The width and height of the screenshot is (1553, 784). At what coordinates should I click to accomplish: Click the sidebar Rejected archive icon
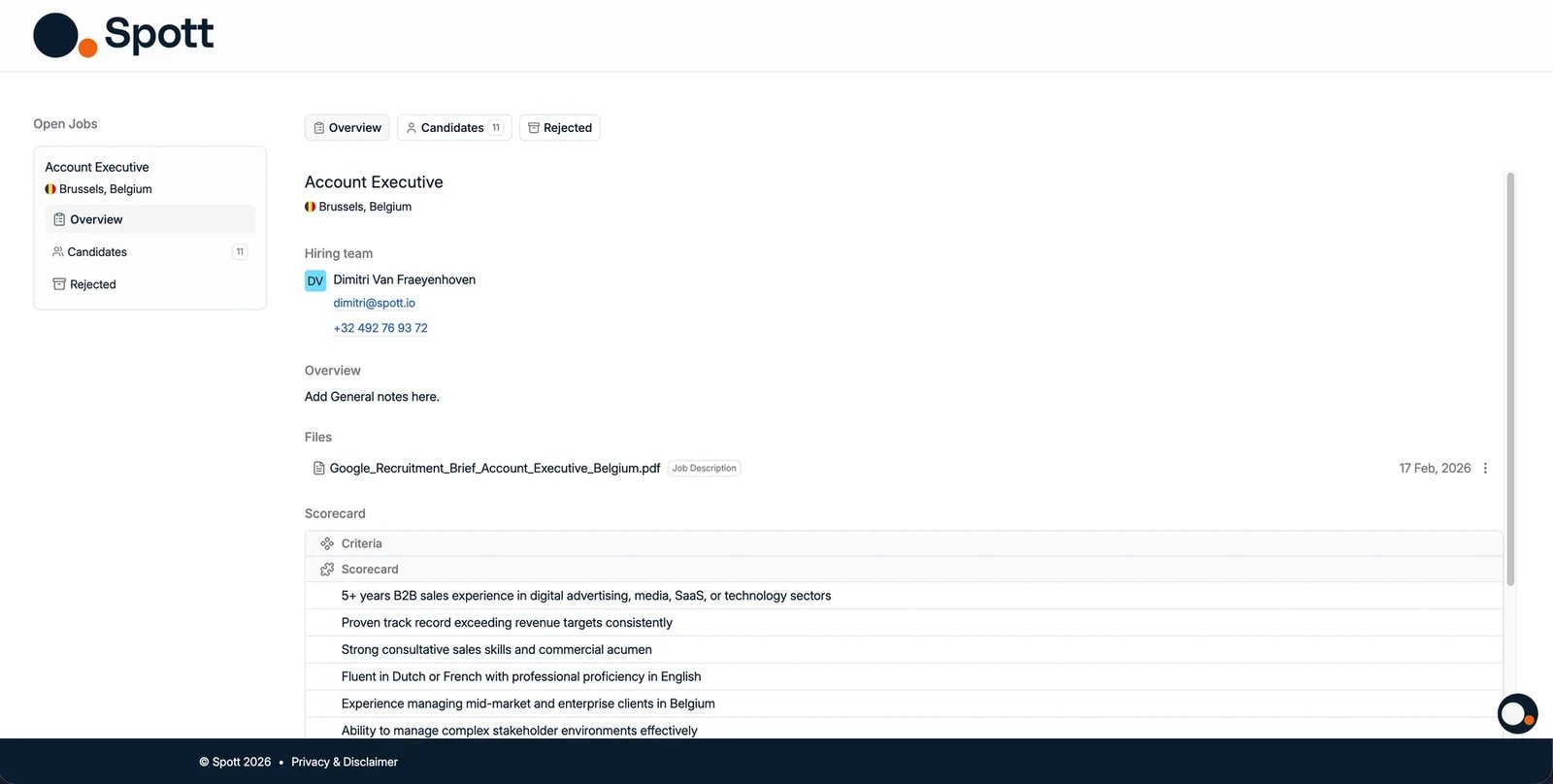(x=59, y=284)
